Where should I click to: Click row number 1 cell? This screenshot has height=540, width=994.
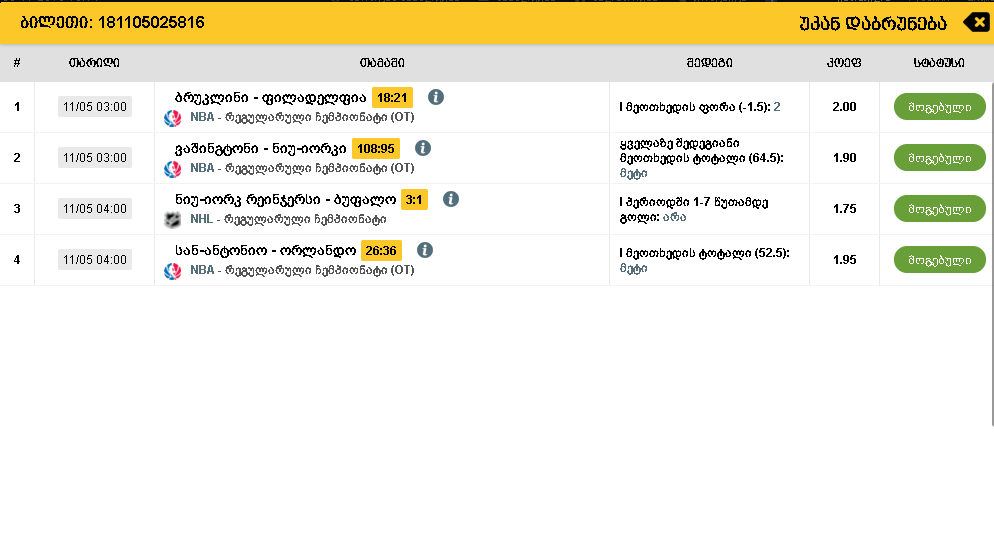[17, 106]
